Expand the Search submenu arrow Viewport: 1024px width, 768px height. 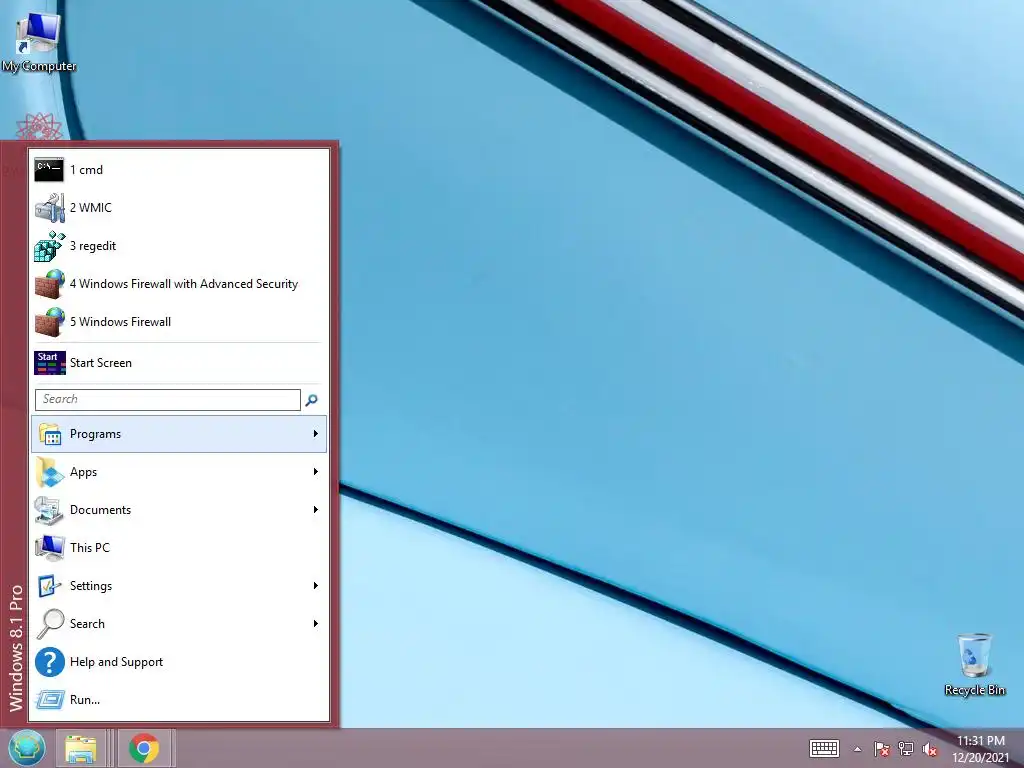pos(315,624)
